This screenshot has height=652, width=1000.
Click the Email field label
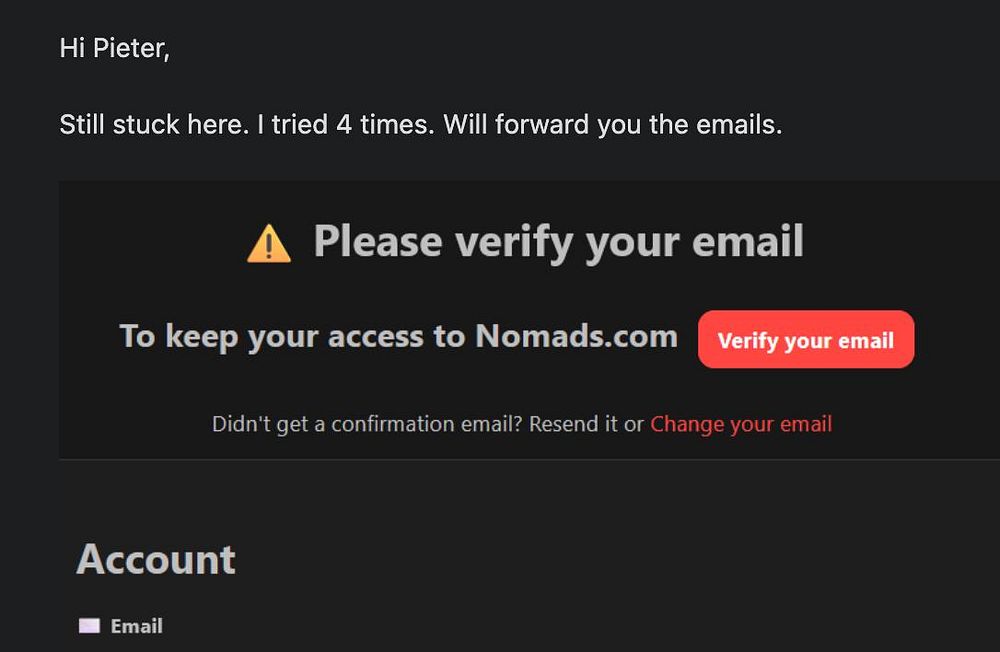pos(136,626)
